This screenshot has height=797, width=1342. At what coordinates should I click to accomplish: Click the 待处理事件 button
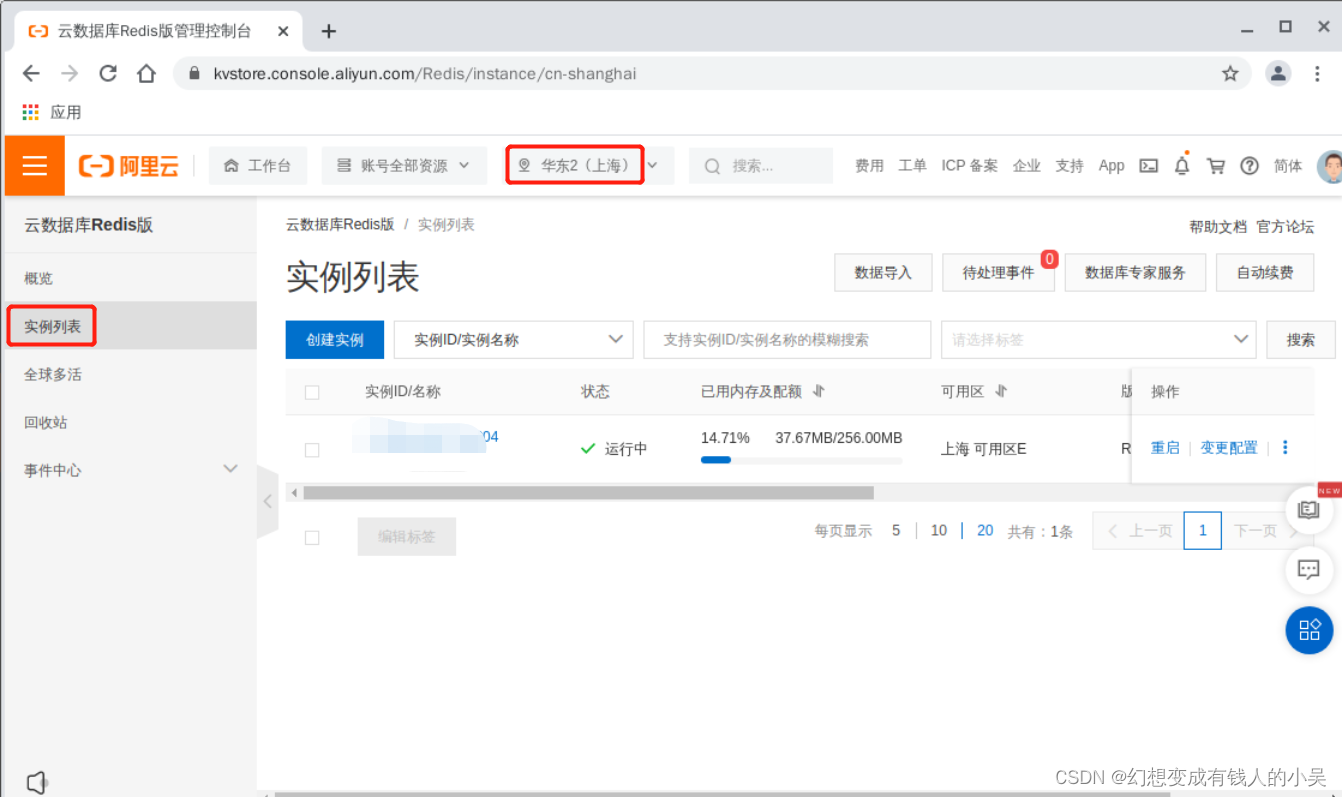coord(998,272)
